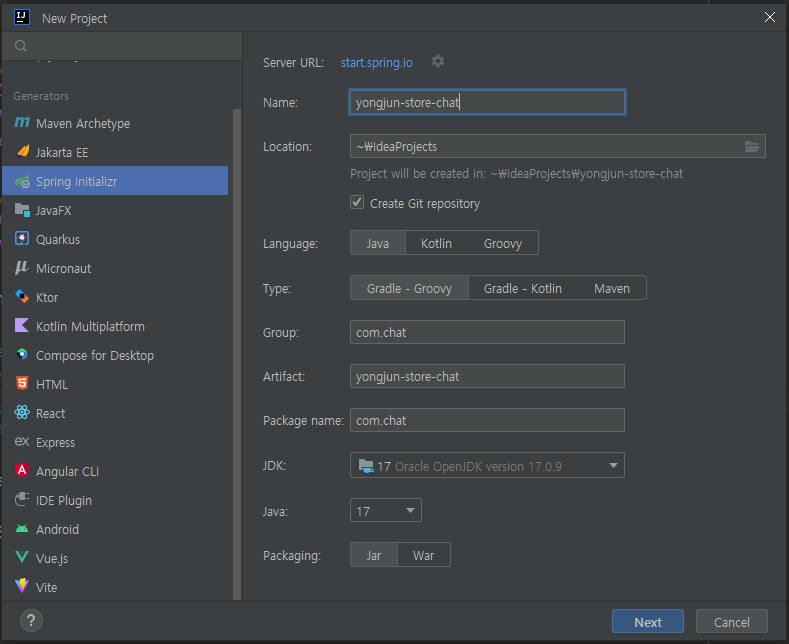The width and height of the screenshot is (789, 644).
Task: Click the Cancel button
Action: pyautogui.click(x=732, y=622)
